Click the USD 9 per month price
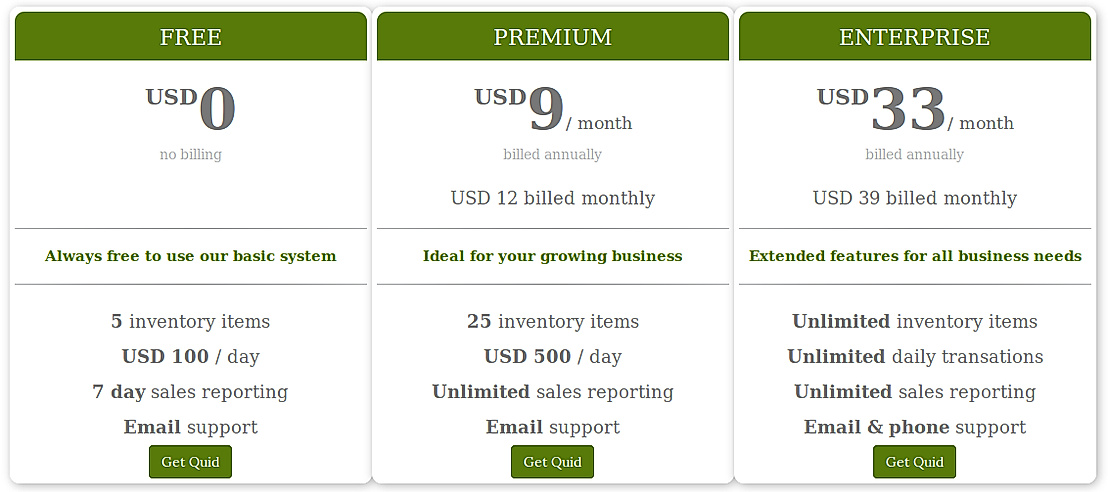1108x492 pixels. [552, 110]
